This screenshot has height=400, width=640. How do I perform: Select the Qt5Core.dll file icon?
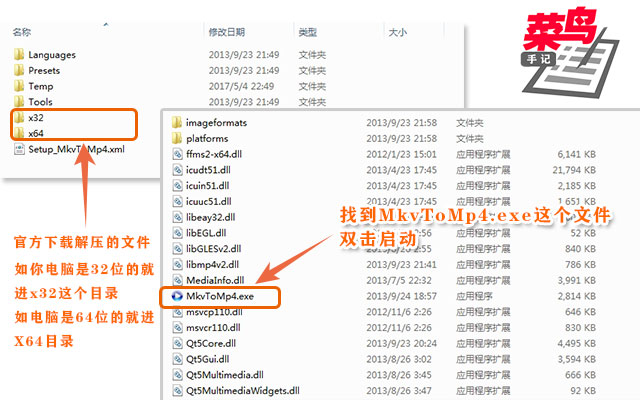[x=177, y=344]
